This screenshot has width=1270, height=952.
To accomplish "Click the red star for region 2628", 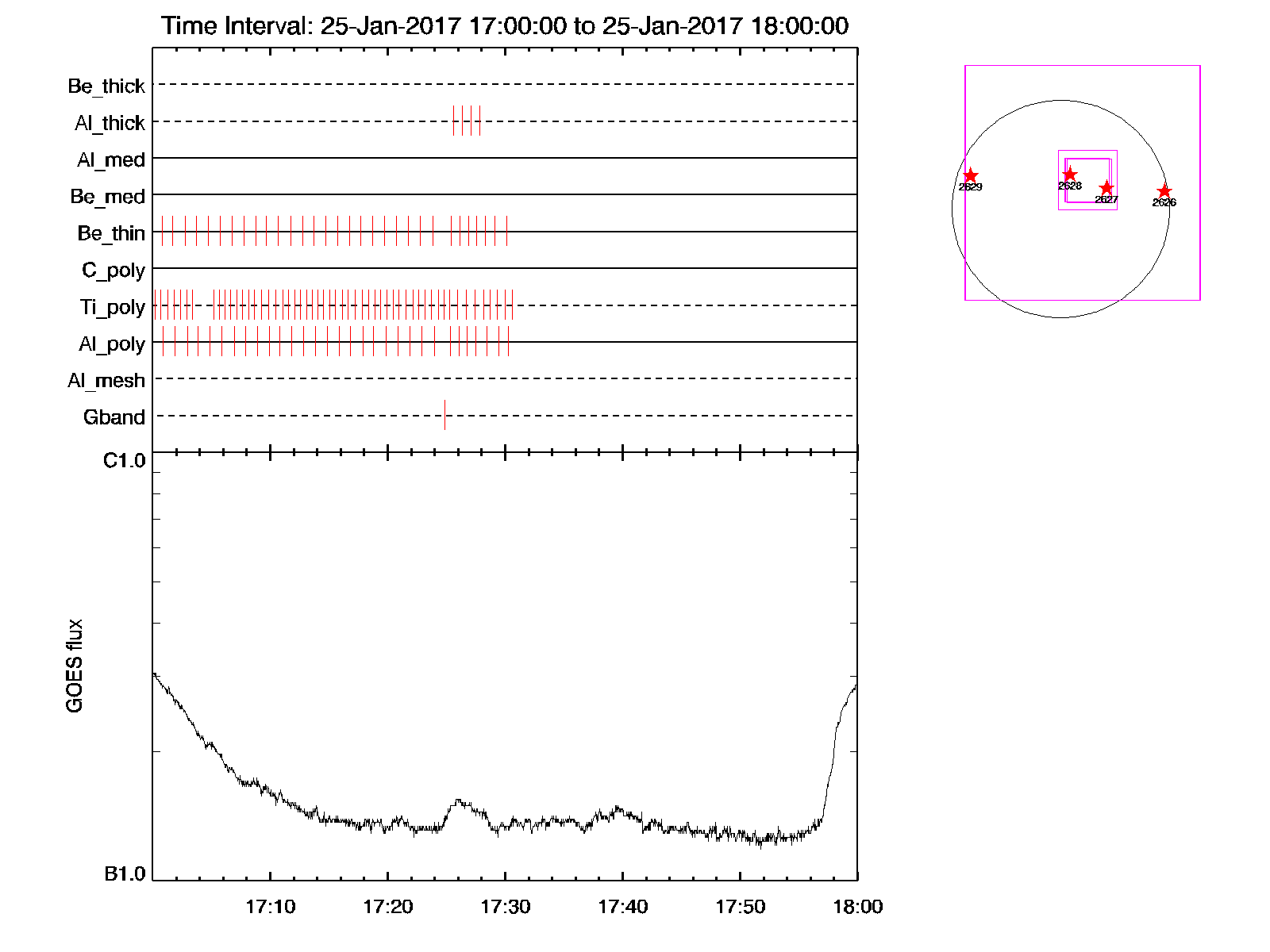I will point(1069,175).
